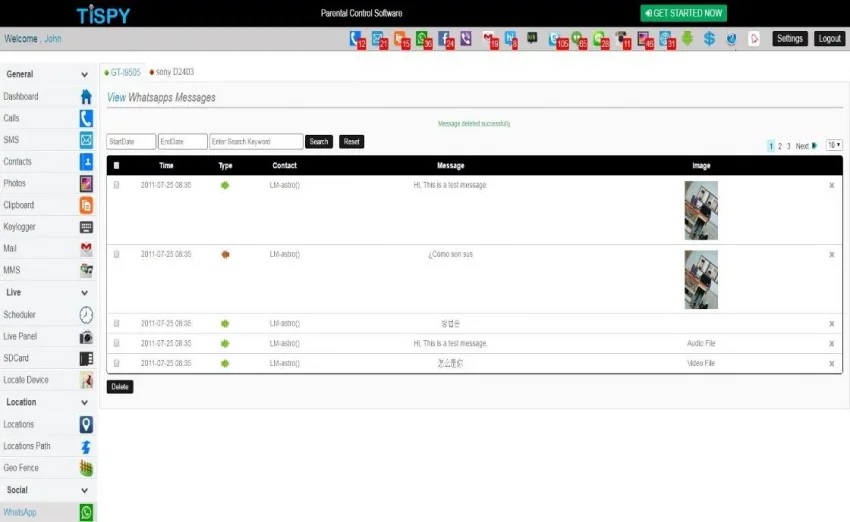Open Locations Path in the sidebar
The width and height of the screenshot is (850, 522).
48,446
